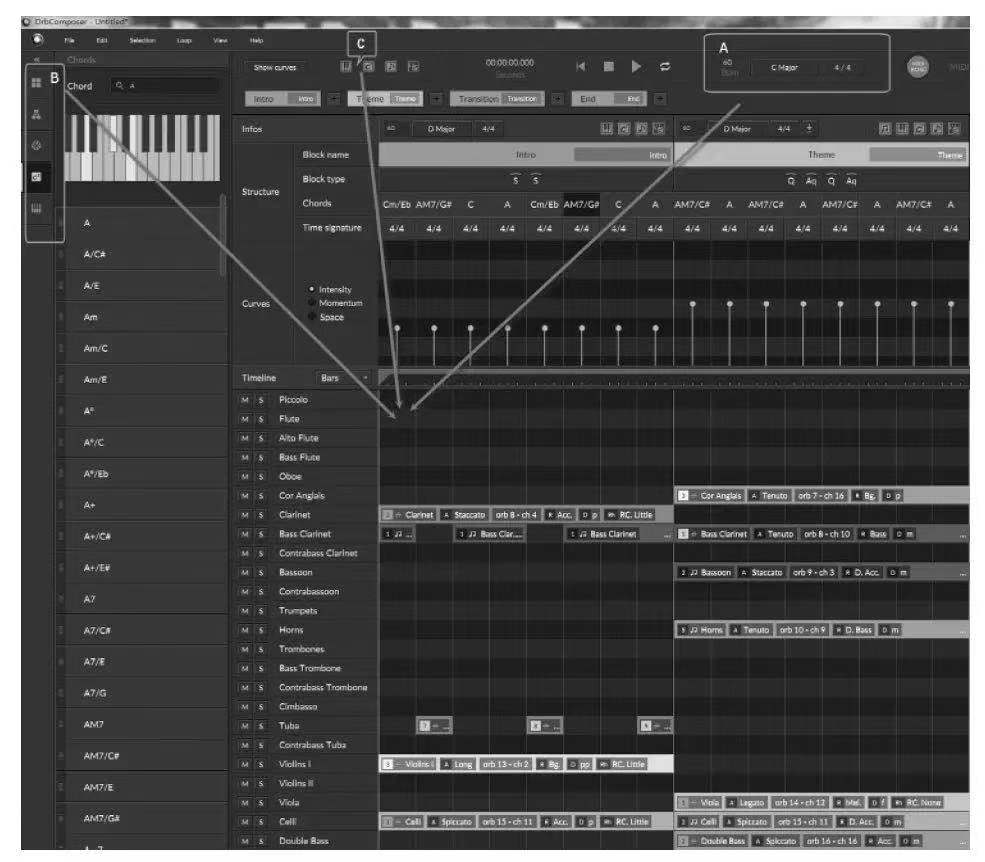This screenshot has height=862, width=985.
Task: Click the search magnifier in Chord field
Action: [x=119, y=85]
